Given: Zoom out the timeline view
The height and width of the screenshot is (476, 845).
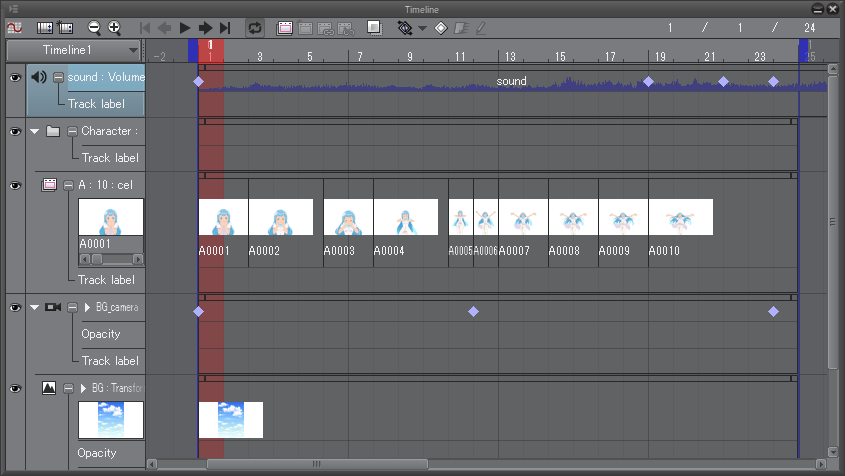Looking at the screenshot, I should click(94, 28).
